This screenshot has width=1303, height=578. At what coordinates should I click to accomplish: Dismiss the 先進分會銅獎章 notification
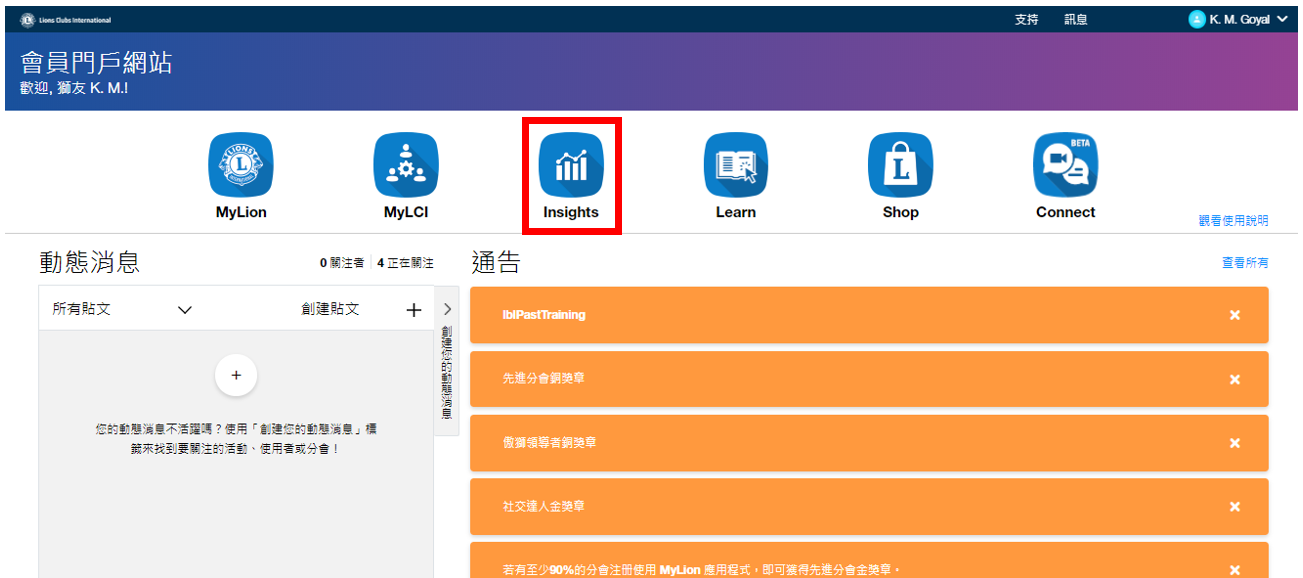1235,379
